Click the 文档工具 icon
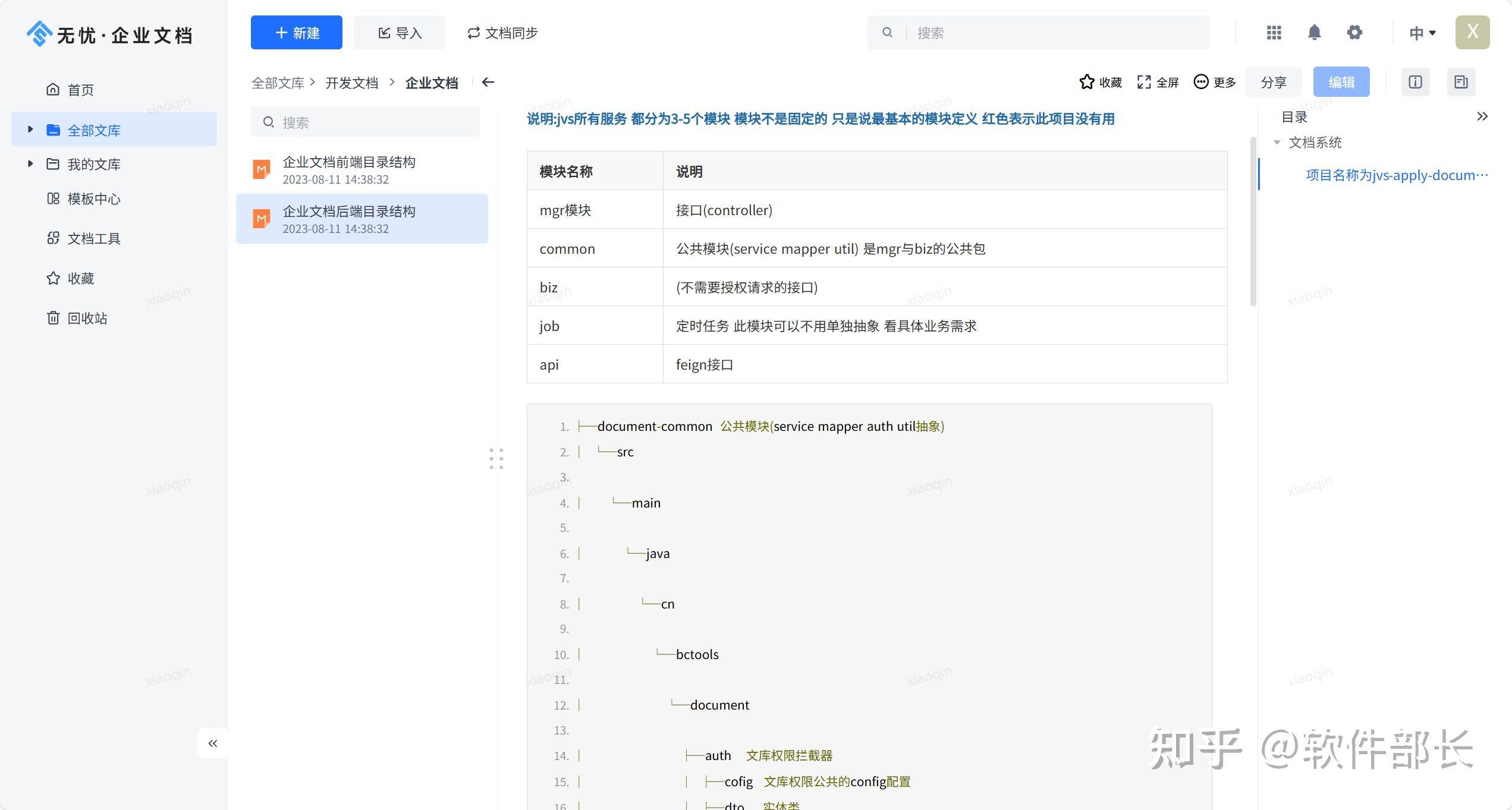 pyautogui.click(x=53, y=238)
